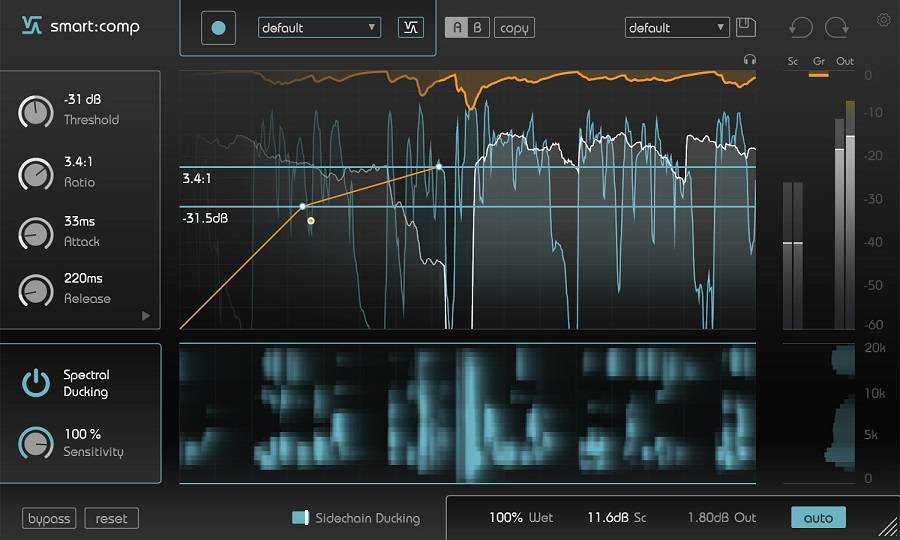The image size is (900, 540).
Task: Save preset with floppy disk icon
Action: 746,27
